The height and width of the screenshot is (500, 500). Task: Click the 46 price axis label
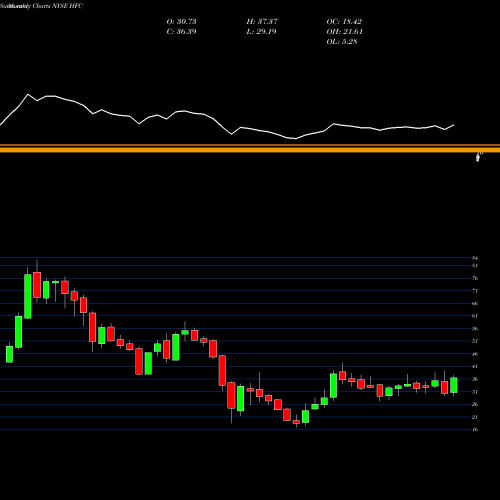click(475, 354)
